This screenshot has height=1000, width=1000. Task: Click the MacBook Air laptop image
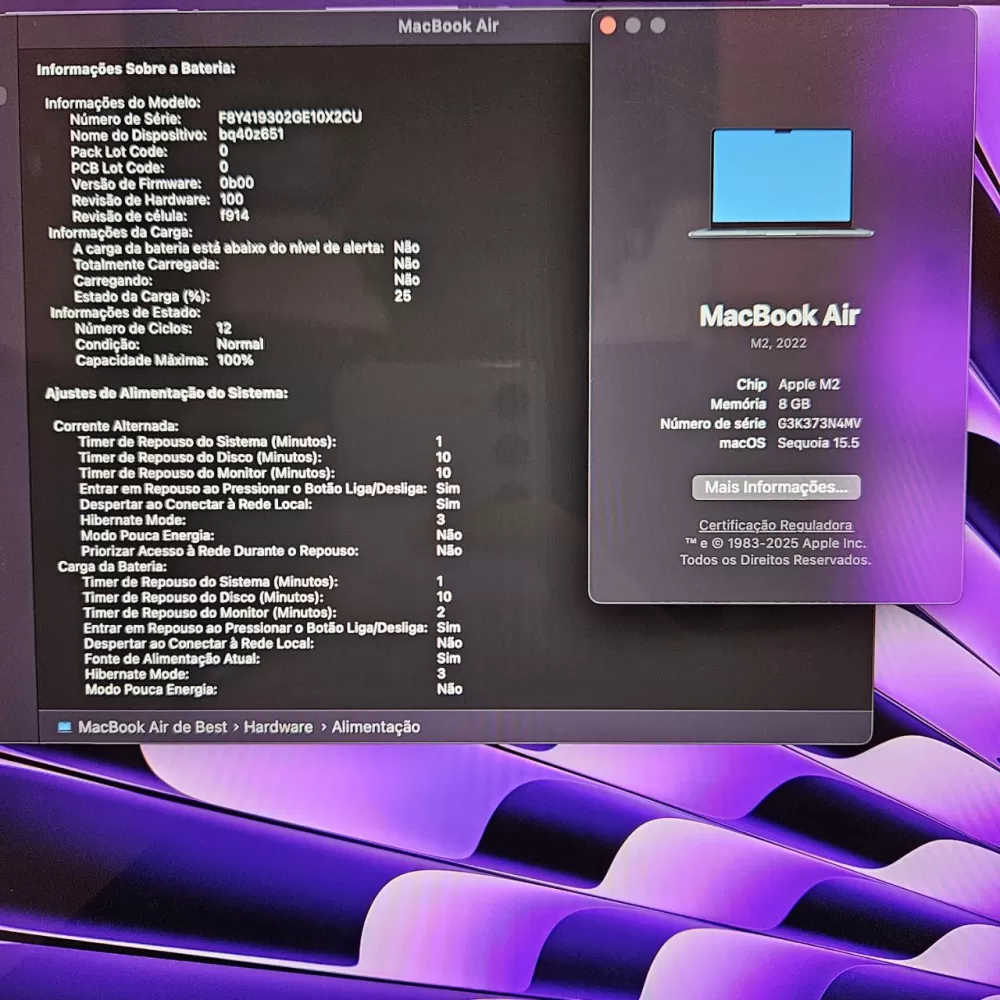[x=781, y=183]
